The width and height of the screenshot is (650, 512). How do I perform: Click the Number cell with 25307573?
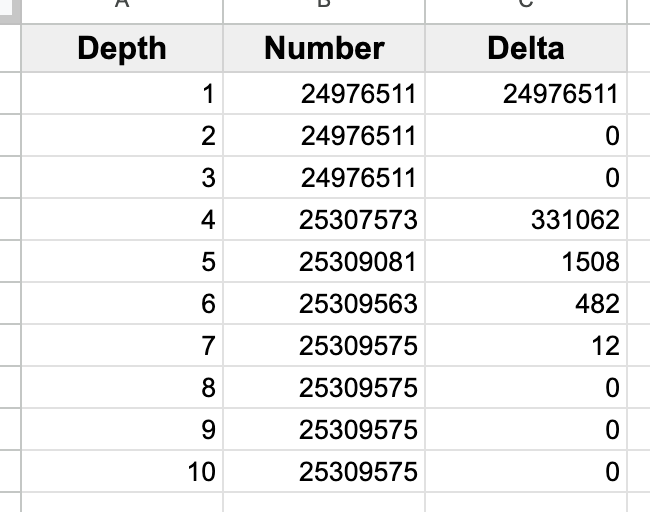(324, 219)
